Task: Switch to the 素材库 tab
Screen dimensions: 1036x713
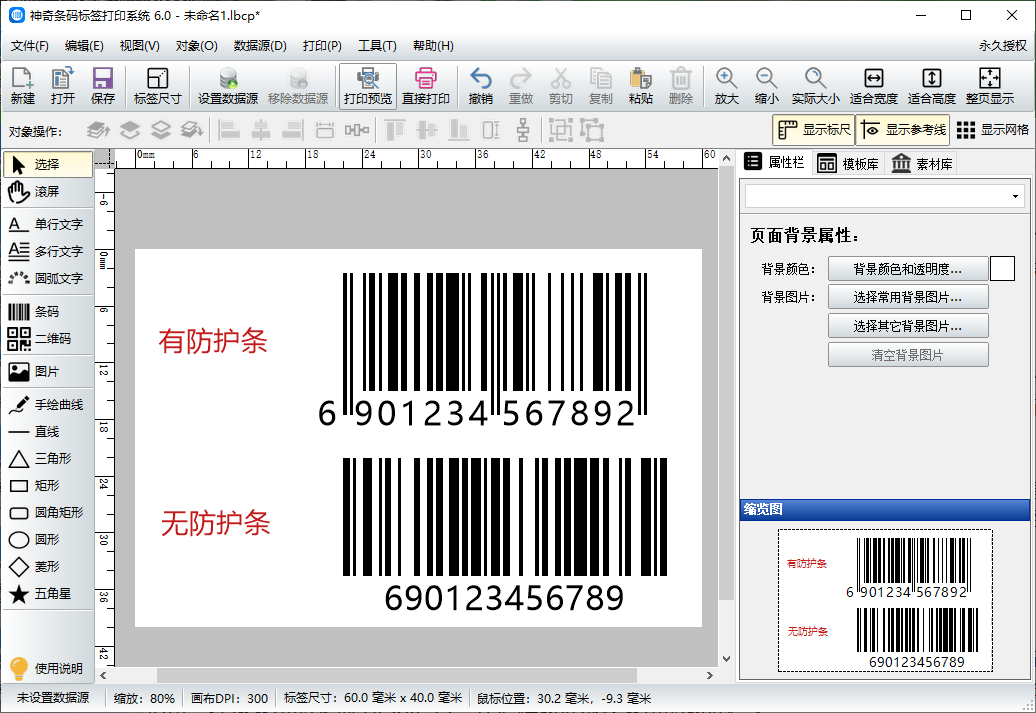Action: click(x=922, y=163)
